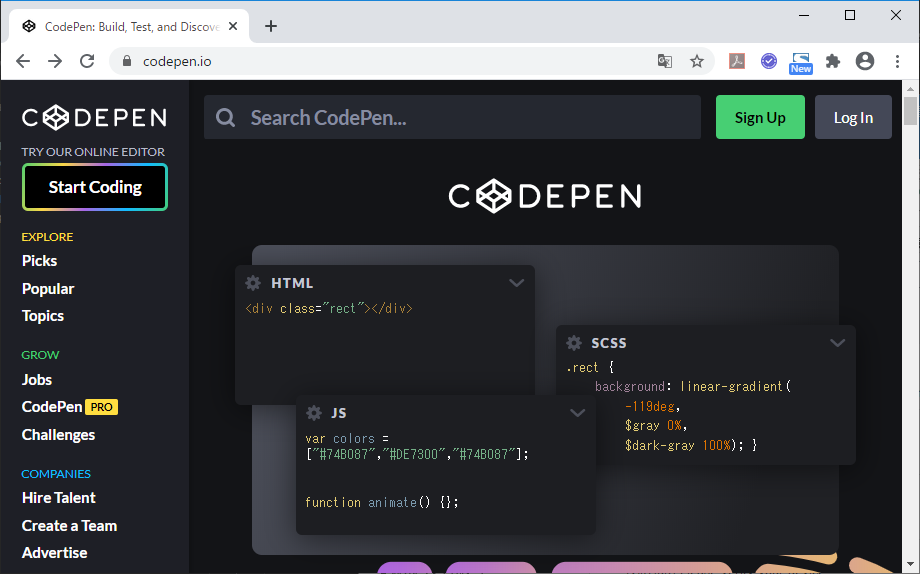Click the HTML panel title
Viewport: 920px width, 574px height.
292,283
